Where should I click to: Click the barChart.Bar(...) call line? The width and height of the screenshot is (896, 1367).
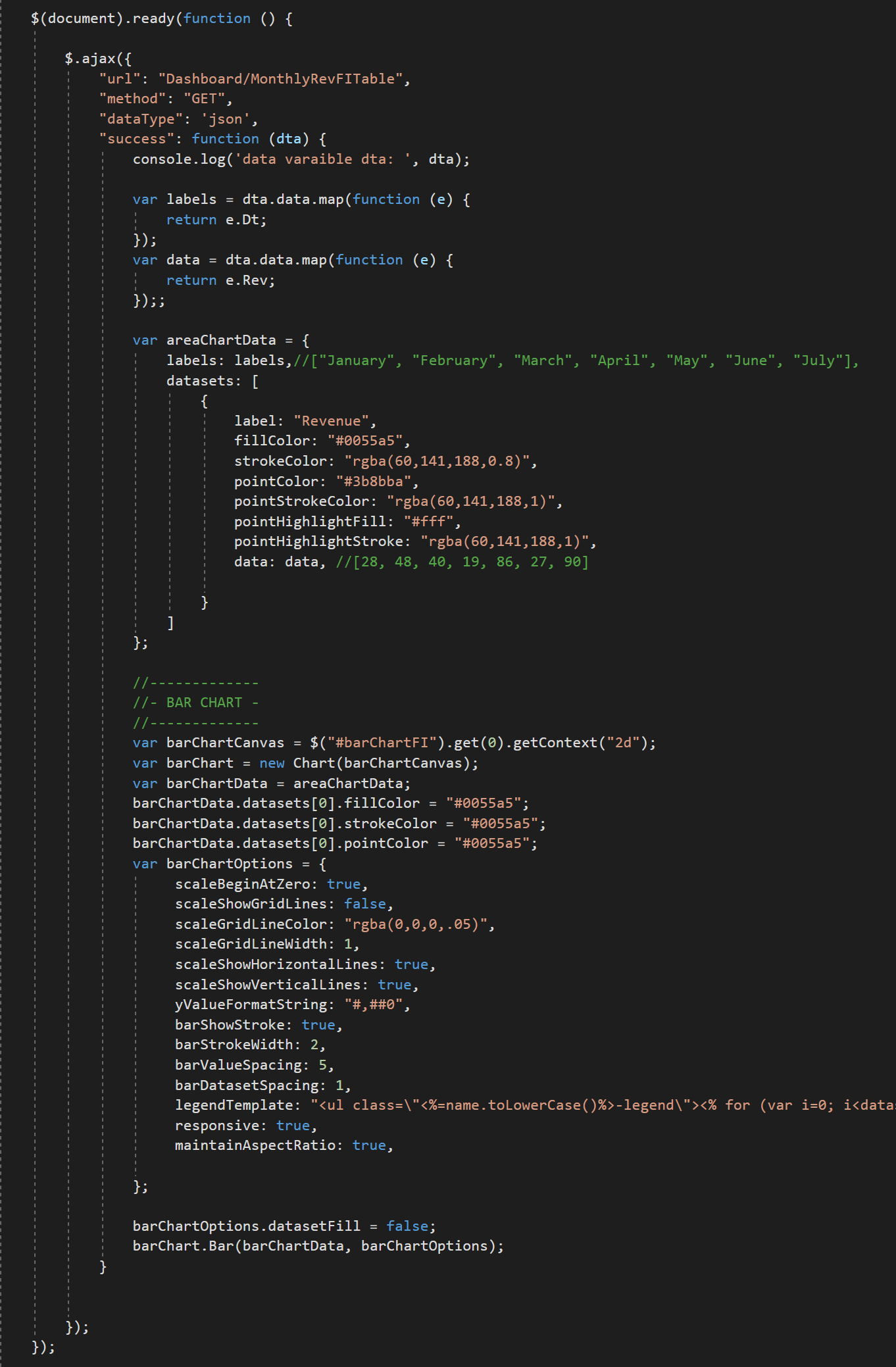point(318,1246)
